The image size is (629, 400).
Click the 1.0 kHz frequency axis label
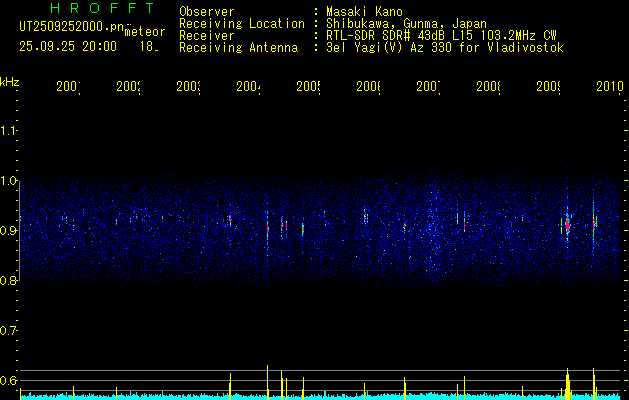[9, 181]
